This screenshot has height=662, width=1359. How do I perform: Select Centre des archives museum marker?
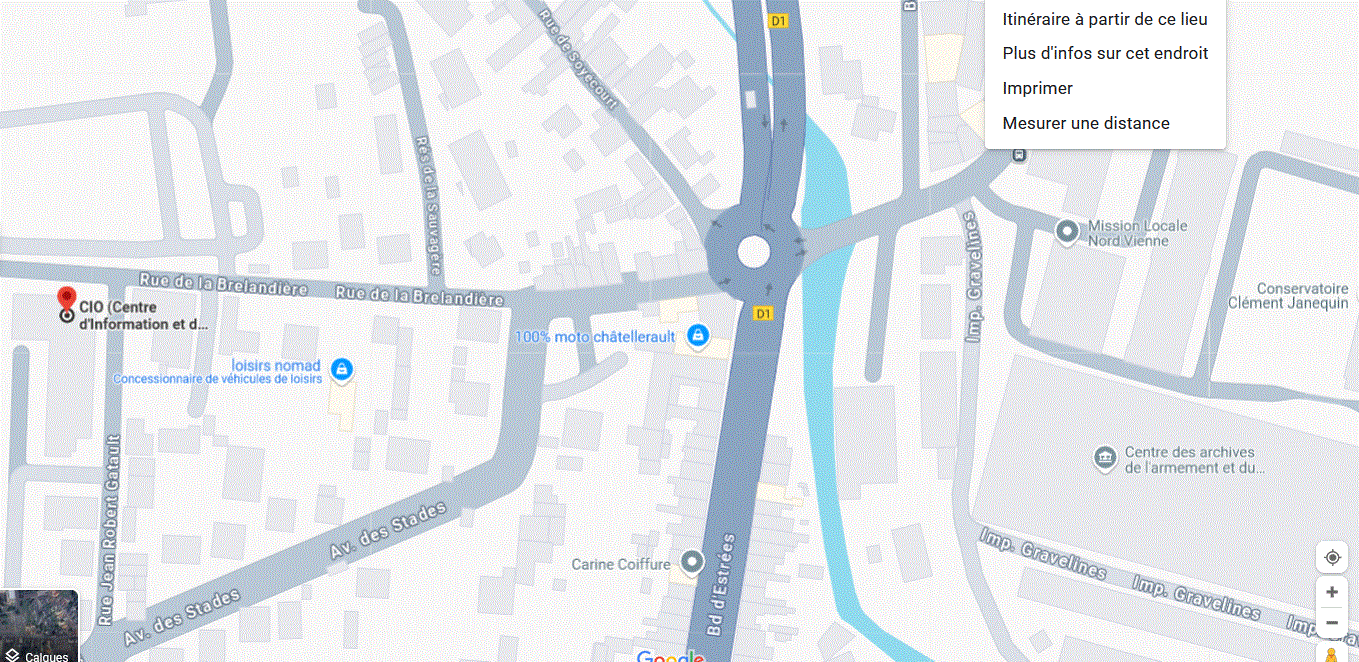(1105, 459)
